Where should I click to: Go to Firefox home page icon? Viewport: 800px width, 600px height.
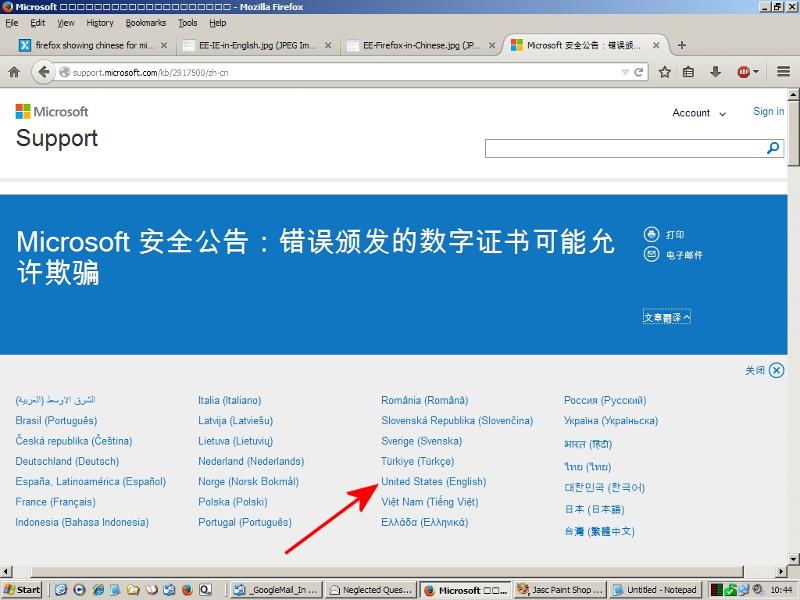[x=14, y=72]
